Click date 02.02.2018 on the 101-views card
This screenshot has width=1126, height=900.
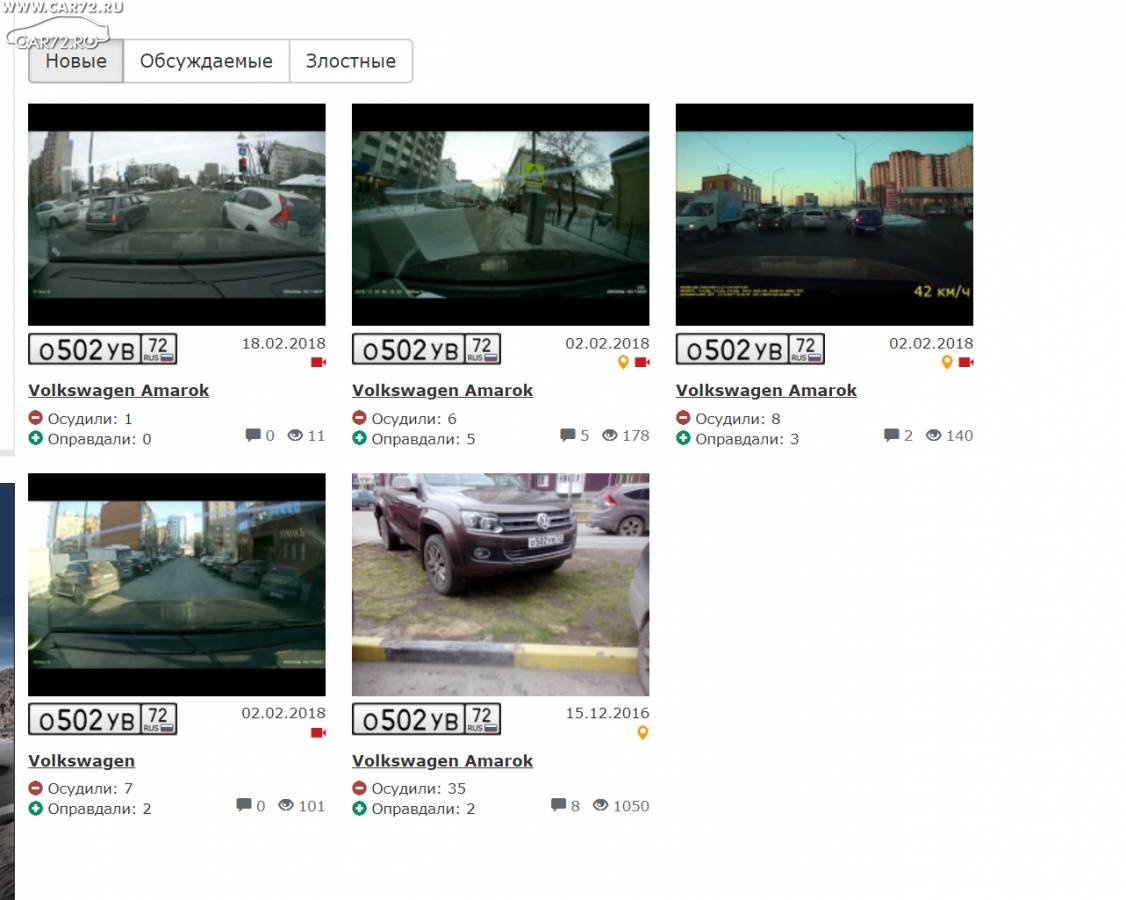pos(284,713)
